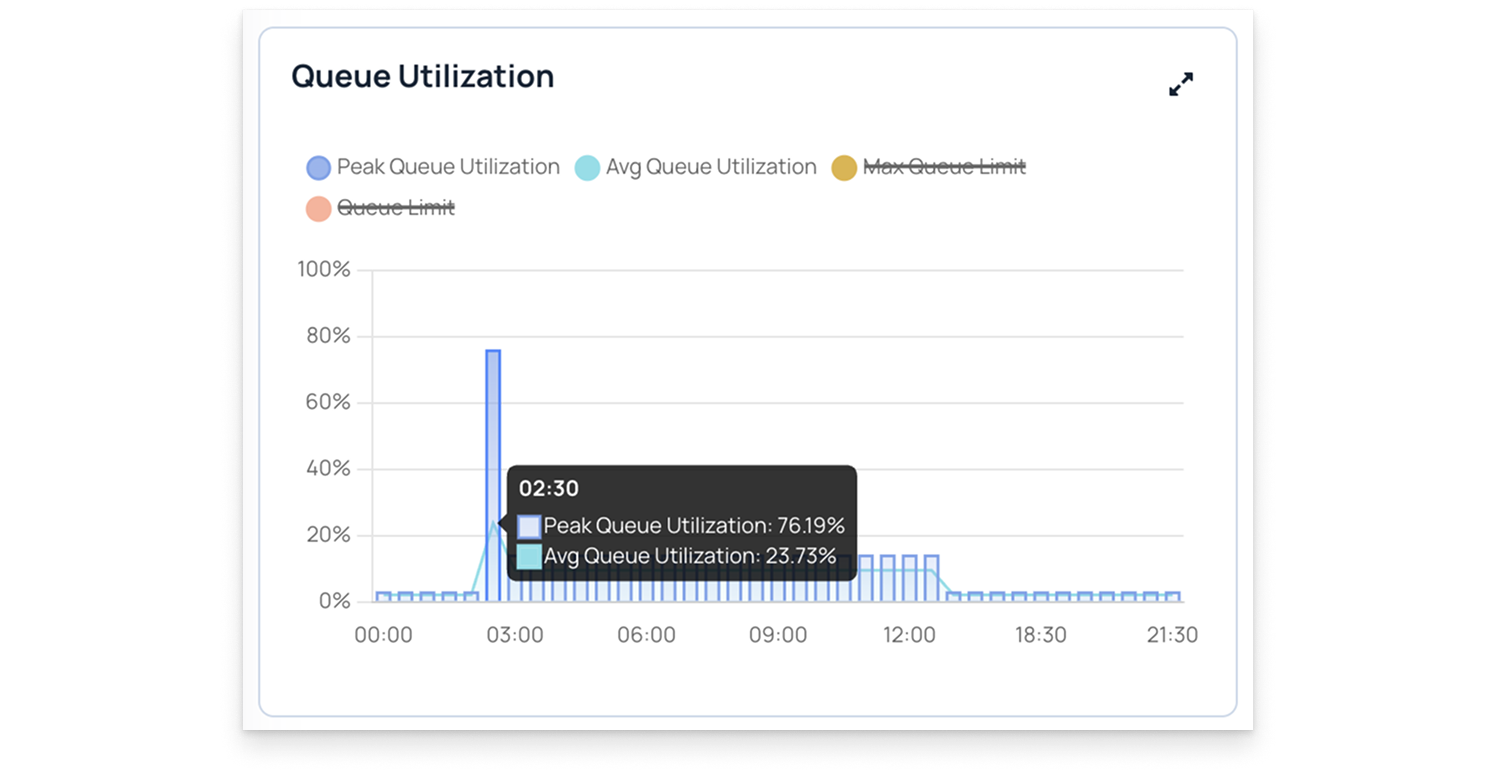Screen dimensions: 1494x774
Task: Click the 18:30 x-axis label
Action: [x=1040, y=635]
